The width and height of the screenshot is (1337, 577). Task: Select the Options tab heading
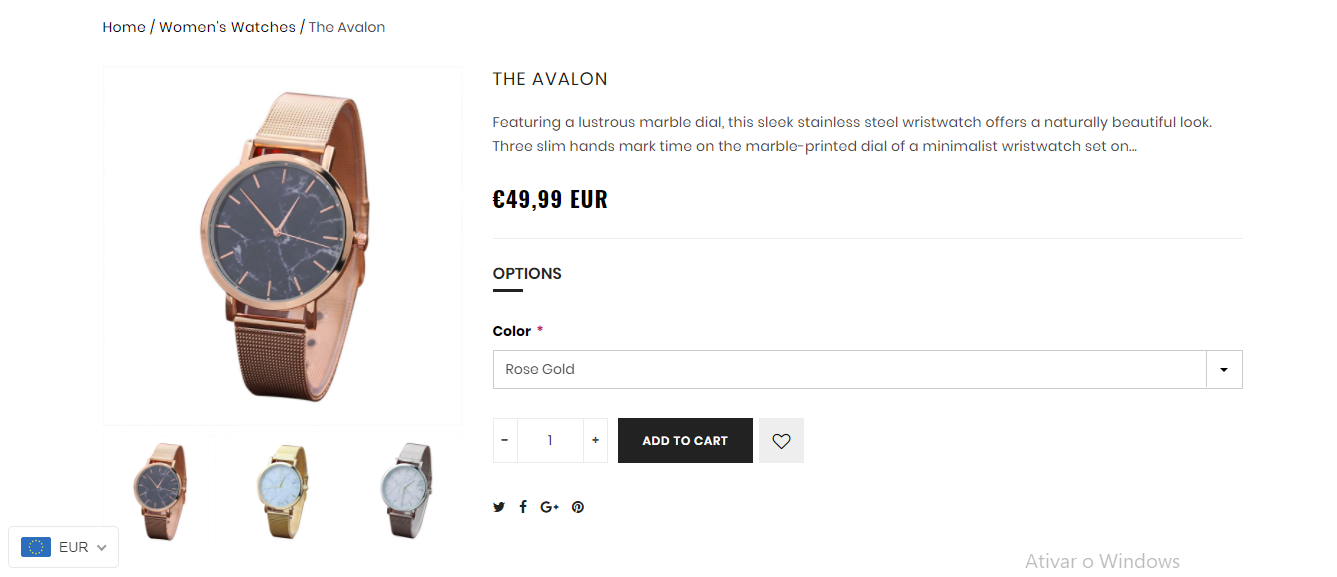coord(527,274)
